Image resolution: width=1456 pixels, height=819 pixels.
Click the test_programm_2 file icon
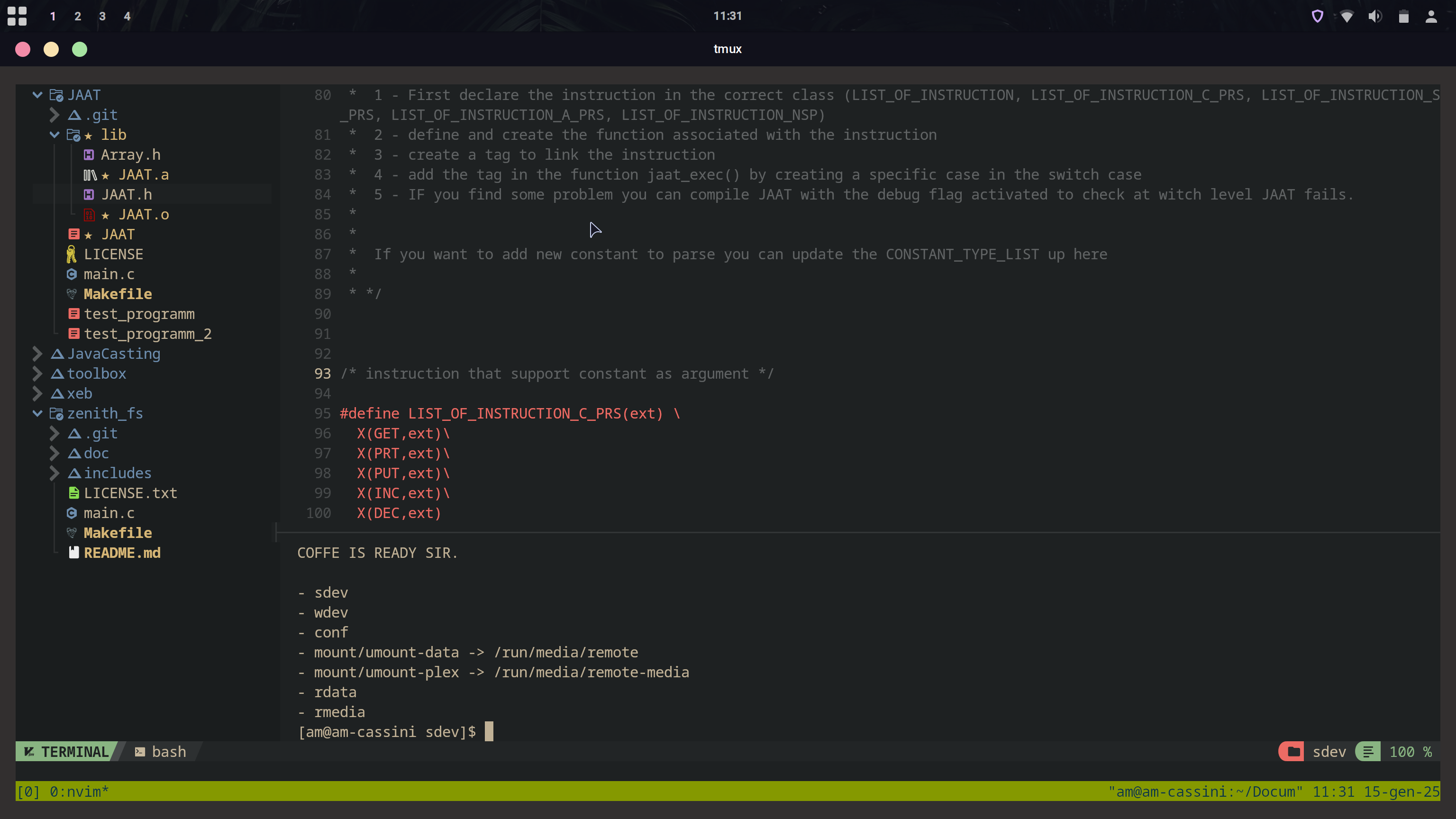pyautogui.click(x=73, y=334)
